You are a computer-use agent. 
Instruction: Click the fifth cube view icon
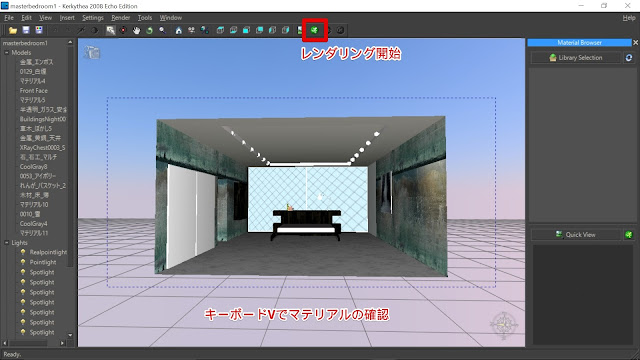tap(273, 30)
